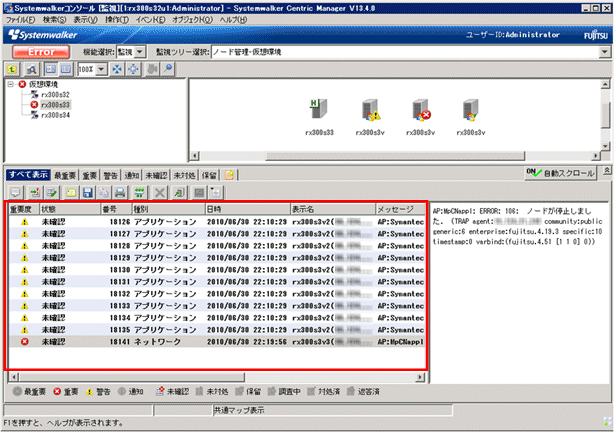Select rx300s32 in the node tree

click(x=54, y=94)
